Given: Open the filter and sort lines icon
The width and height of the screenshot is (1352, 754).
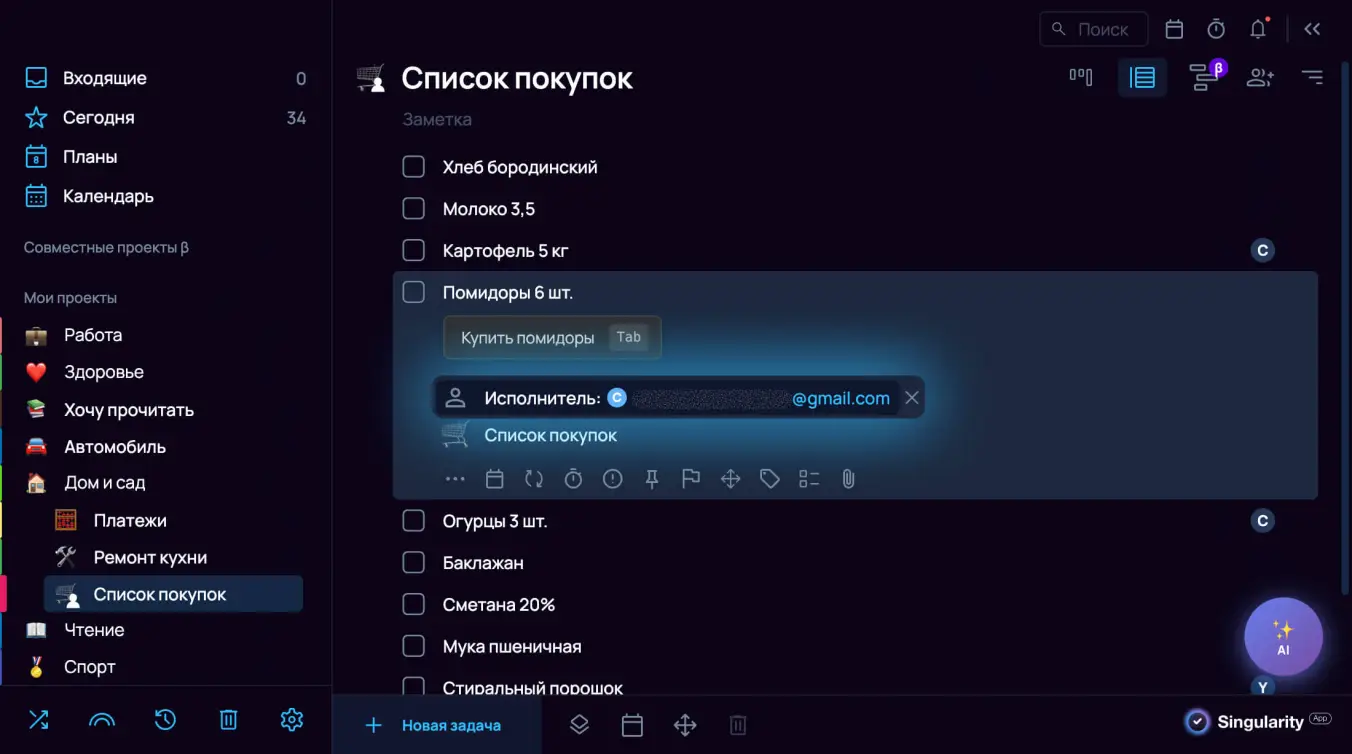Looking at the screenshot, I should [x=1312, y=77].
